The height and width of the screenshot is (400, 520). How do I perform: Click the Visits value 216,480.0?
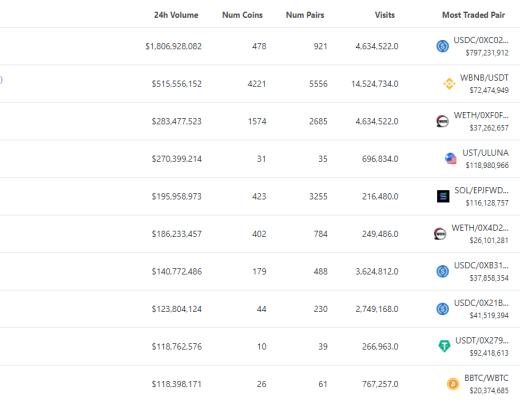tap(380, 196)
